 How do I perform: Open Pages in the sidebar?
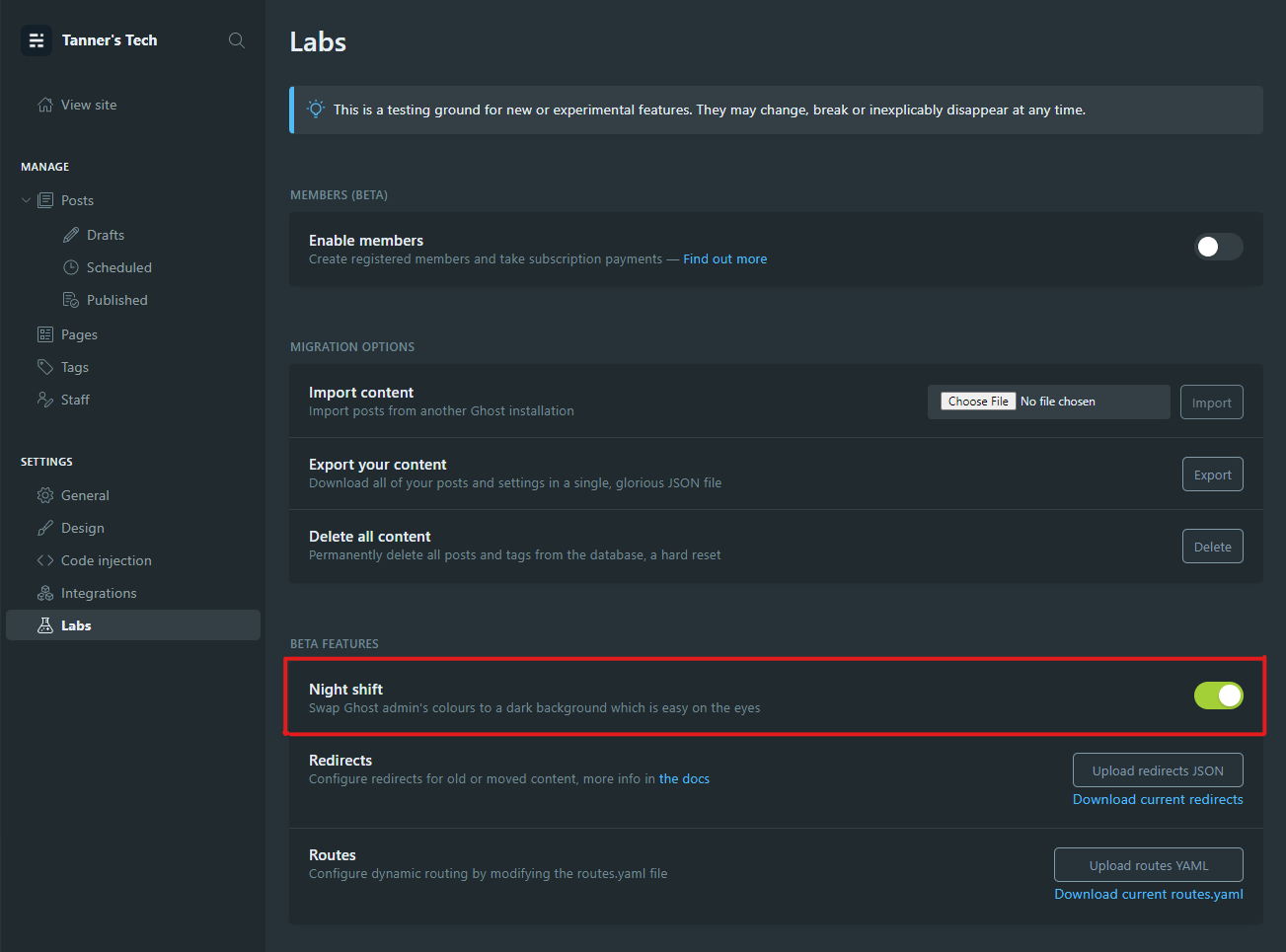coord(79,334)
